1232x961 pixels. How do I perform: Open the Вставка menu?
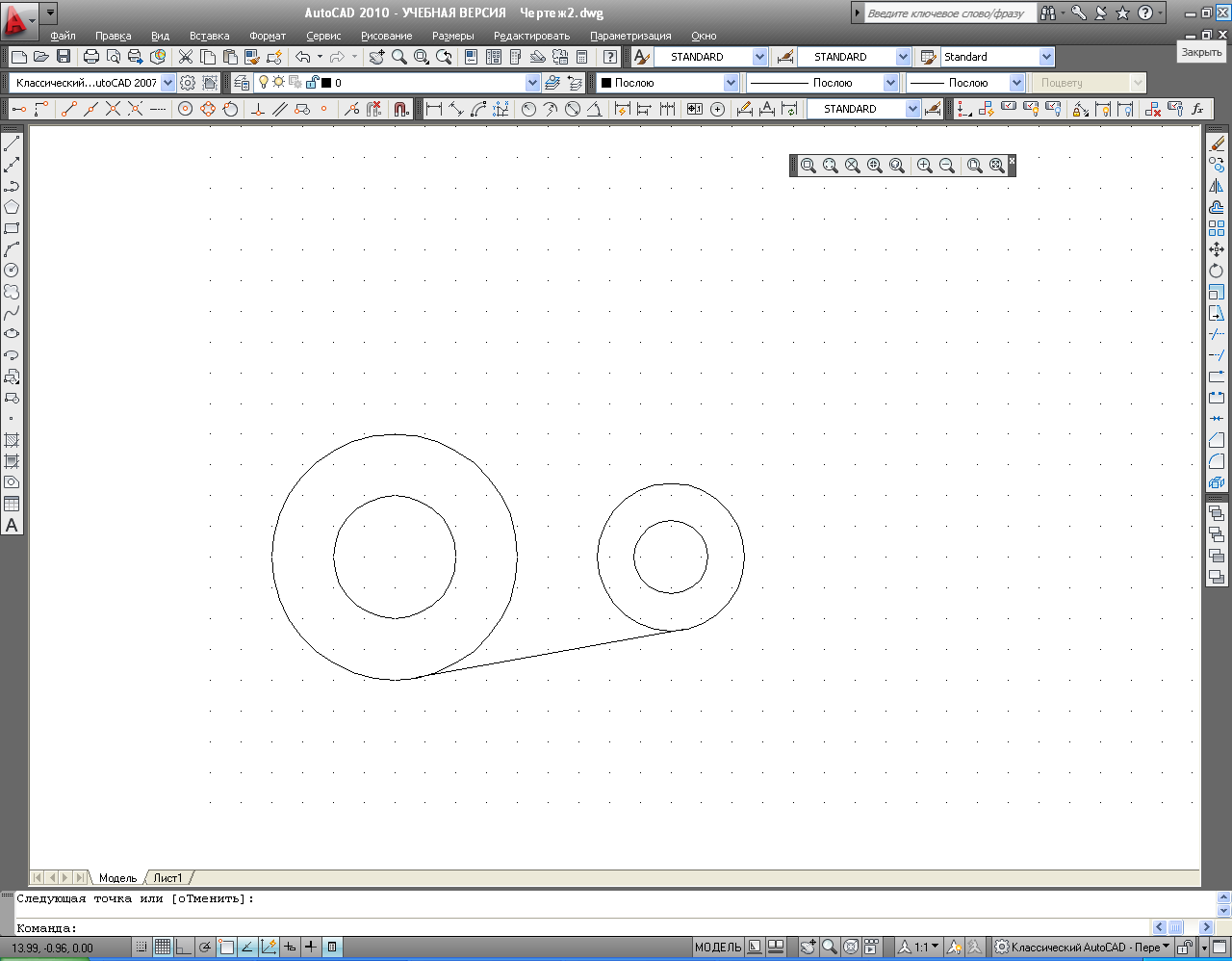(x=209, y=36)
